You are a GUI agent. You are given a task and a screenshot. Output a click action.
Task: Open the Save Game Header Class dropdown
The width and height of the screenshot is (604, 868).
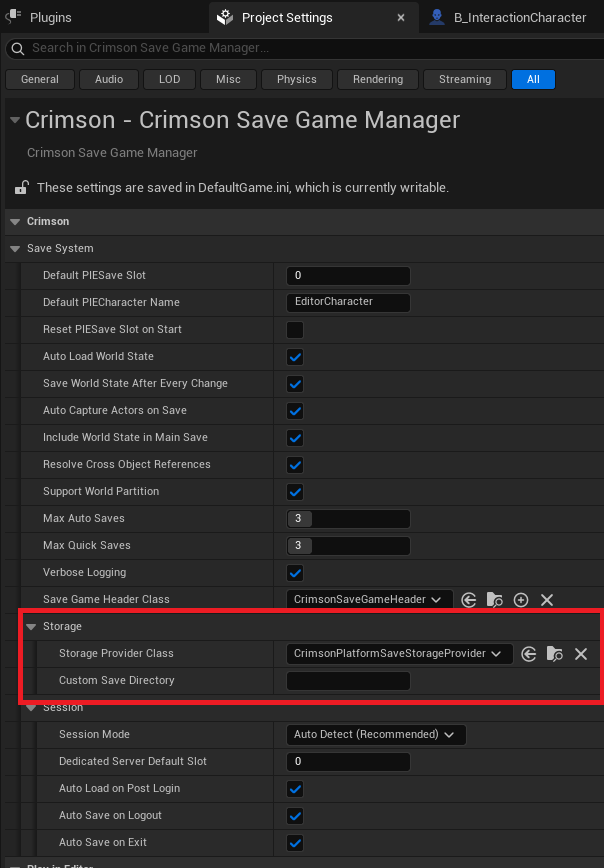[369, 600]
